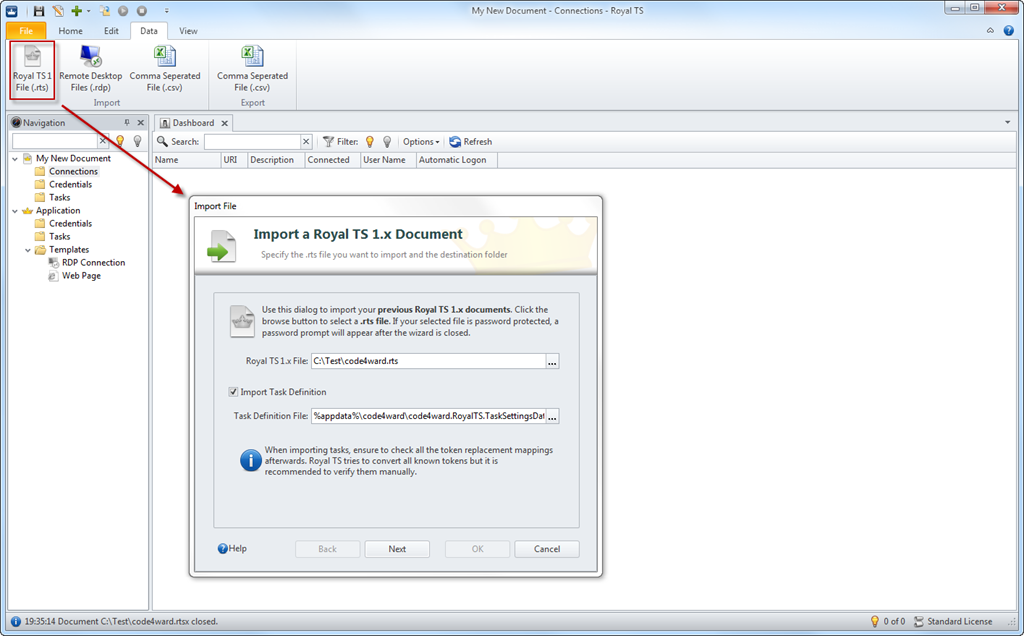Click the green plus Add icon
1024x636 pixels.
pyautogui.click(x=76, y=10)
